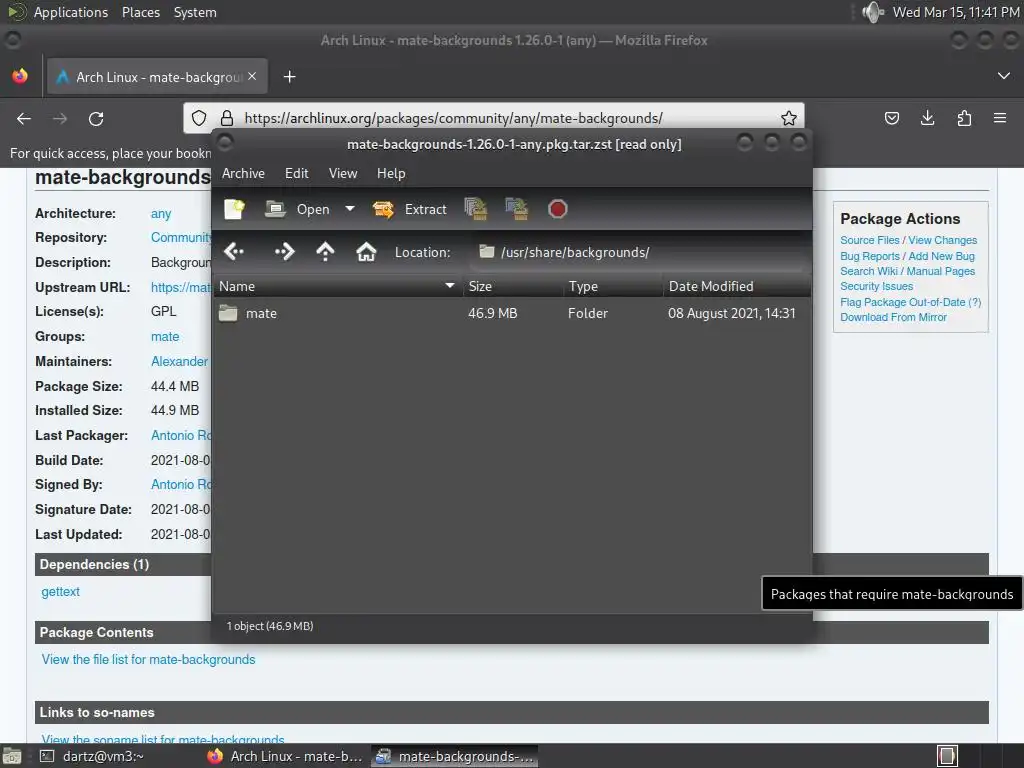Open the Source Files link
The image size is (1024, 768).
tap(869, 240)
